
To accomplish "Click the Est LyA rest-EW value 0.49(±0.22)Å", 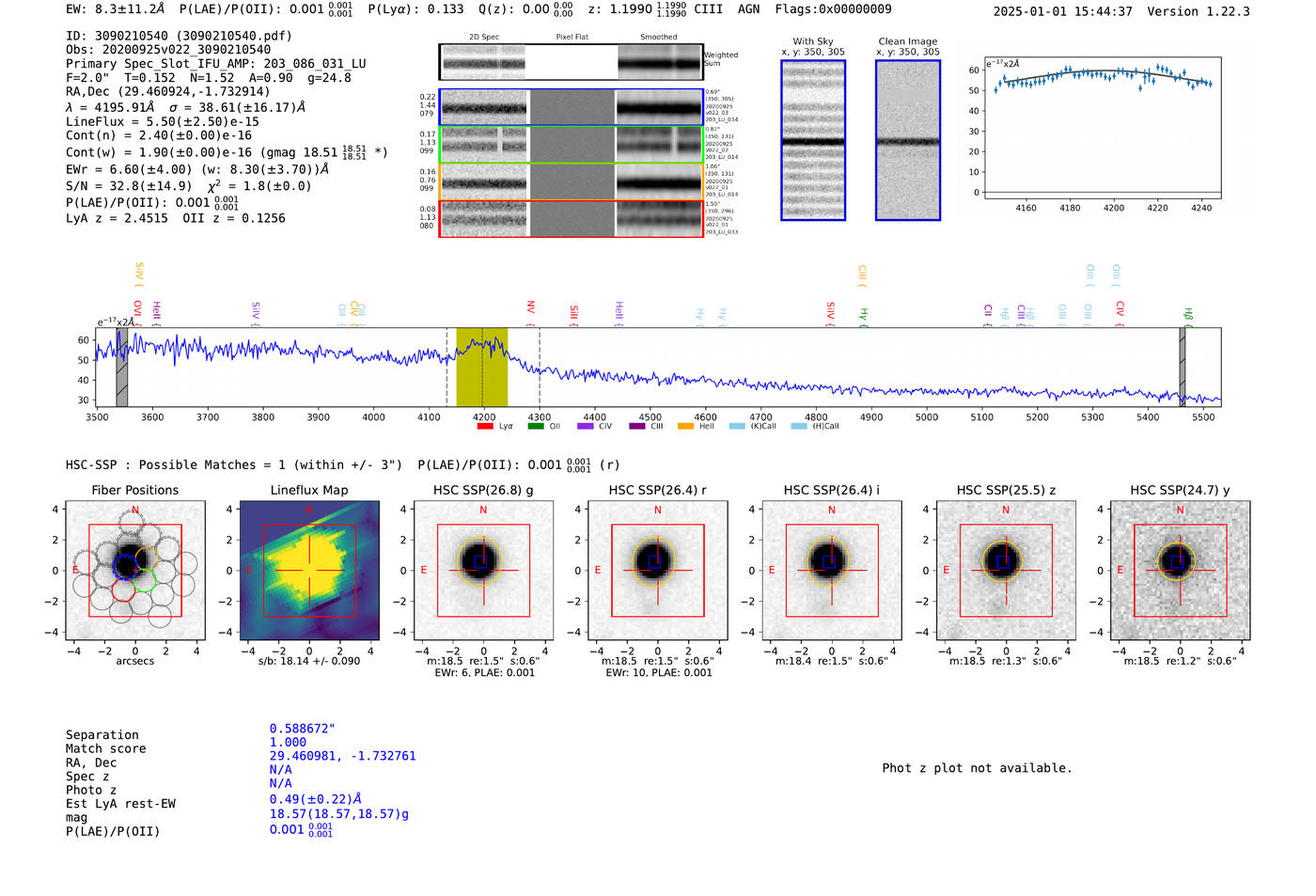I will pos(316,799).
